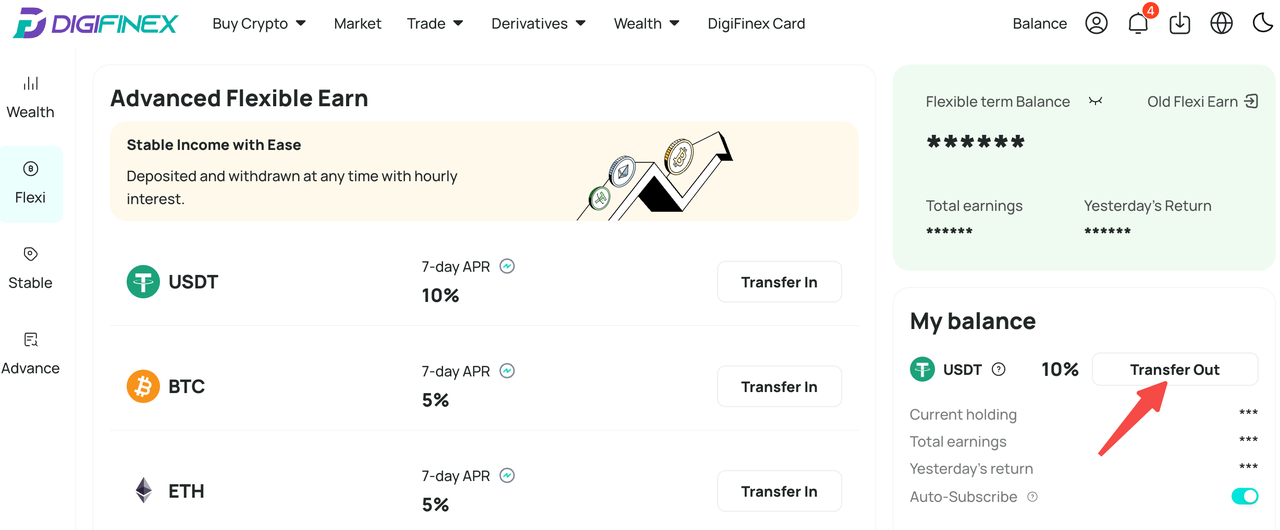Open the user profile icon
Viewport: 1280px width, 530px height.
click(x=1096, y=23)
